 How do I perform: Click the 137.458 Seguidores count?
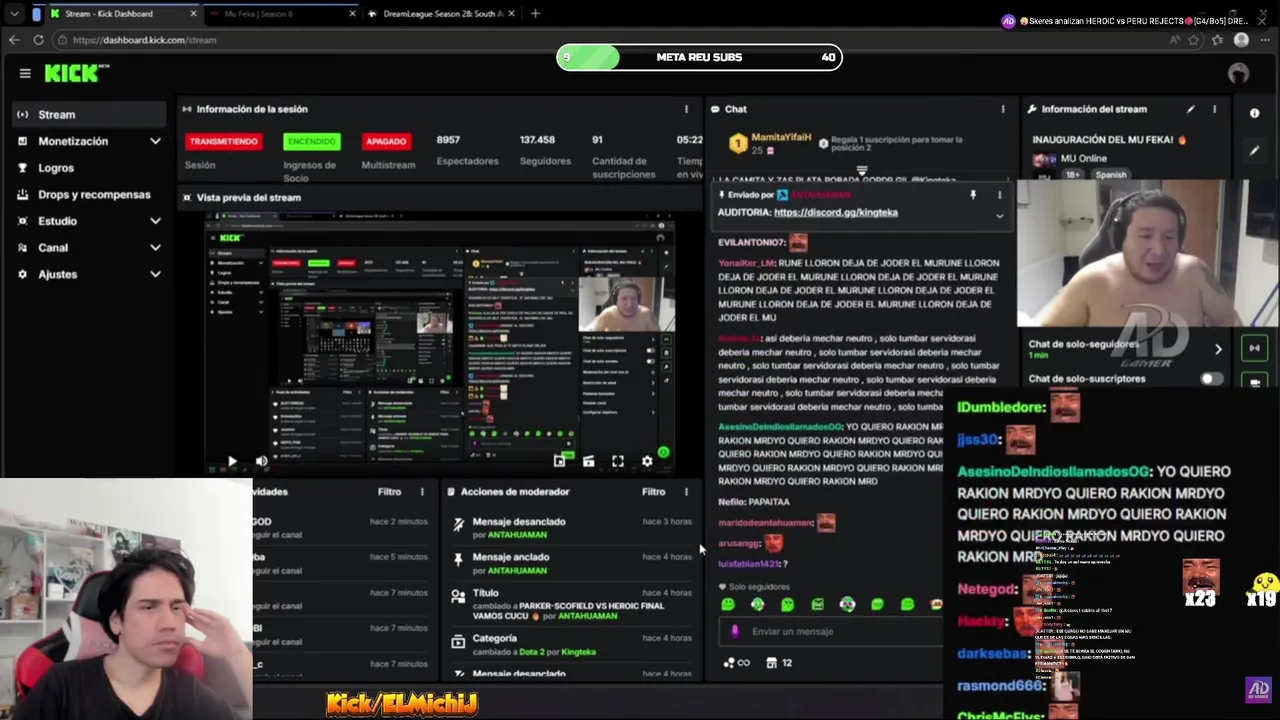[x=537, y=140]
